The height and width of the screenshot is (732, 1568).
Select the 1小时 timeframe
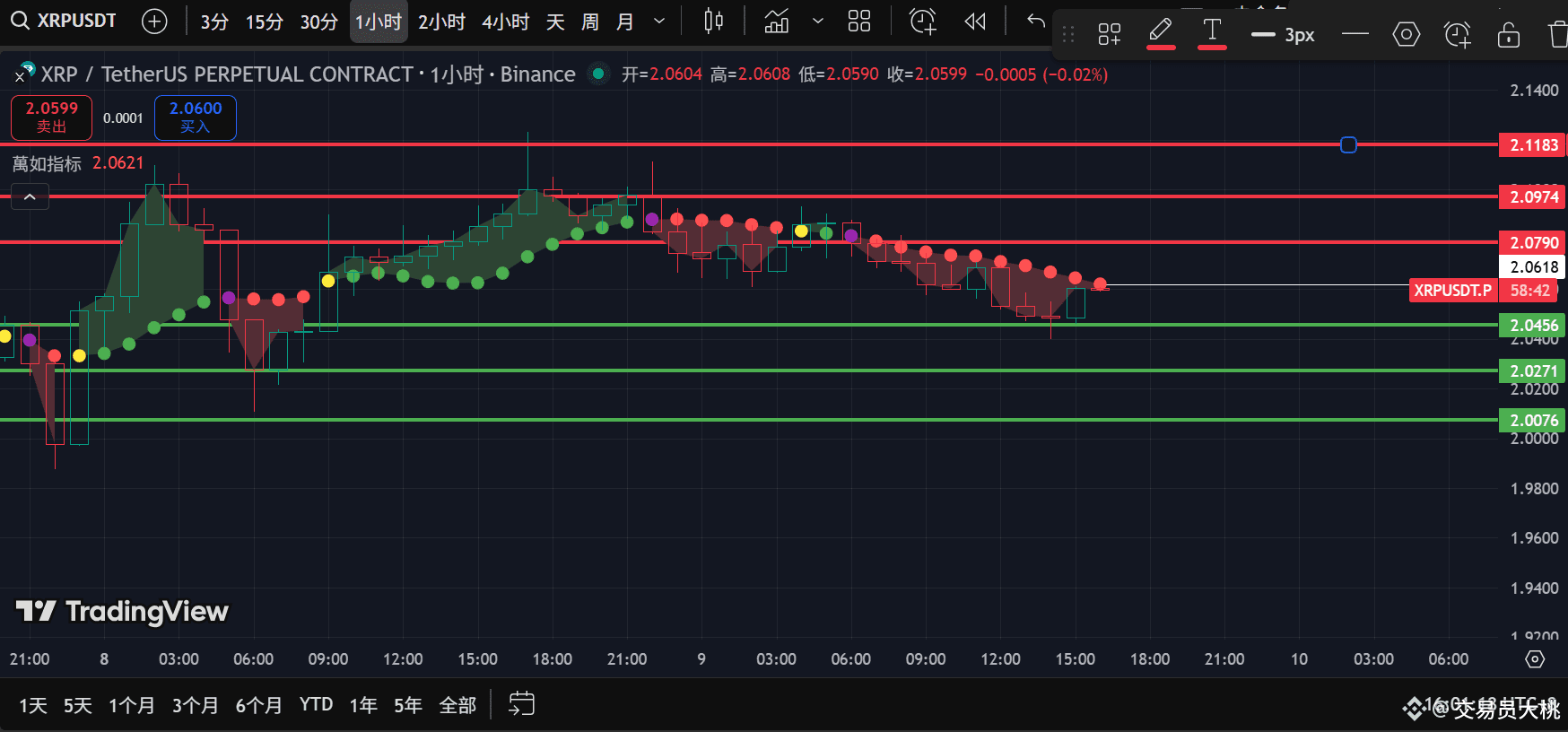click(x=379, y=22)
